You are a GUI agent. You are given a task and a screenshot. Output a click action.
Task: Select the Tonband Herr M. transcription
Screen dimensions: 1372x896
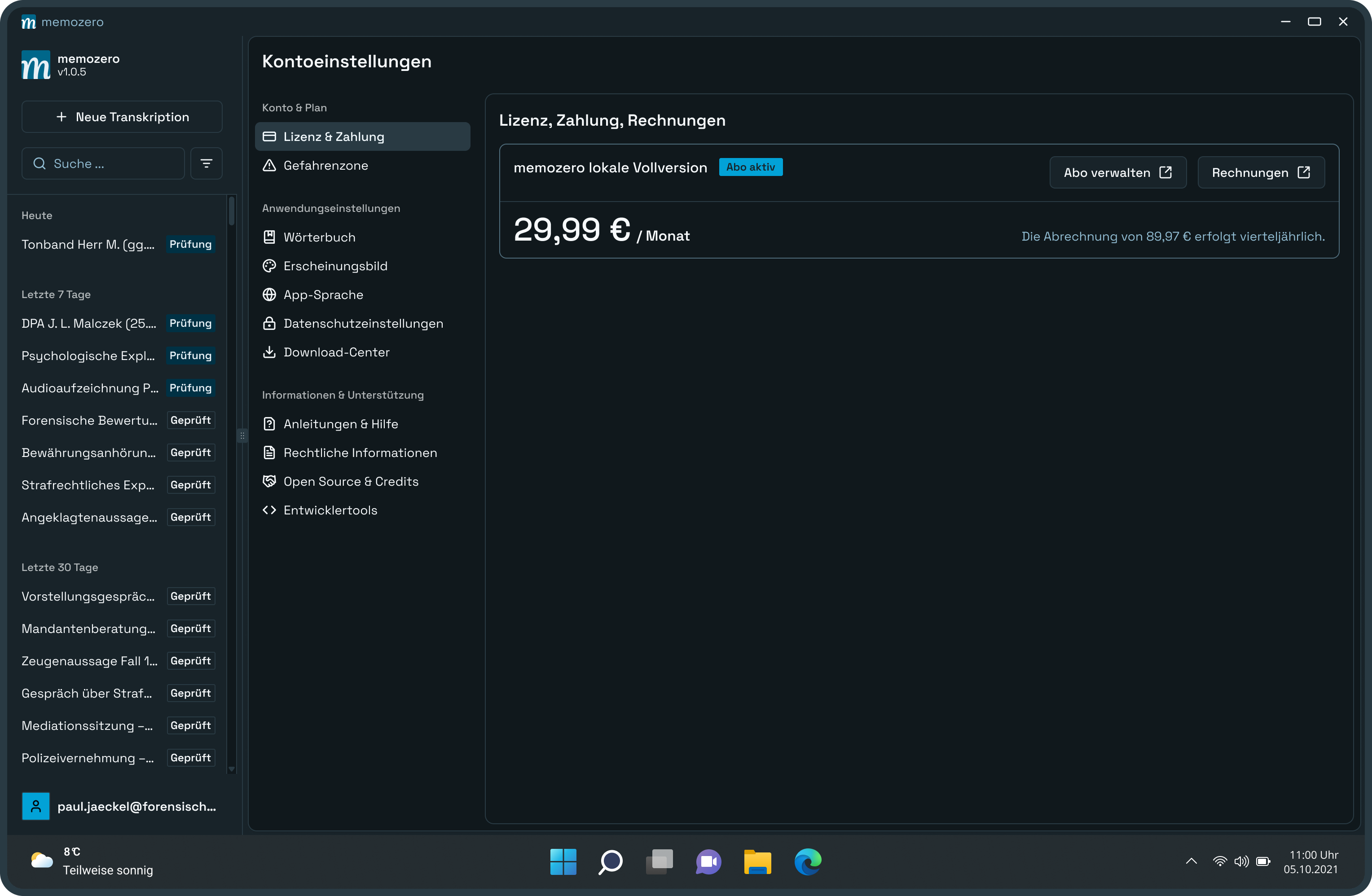pos(88,244)
